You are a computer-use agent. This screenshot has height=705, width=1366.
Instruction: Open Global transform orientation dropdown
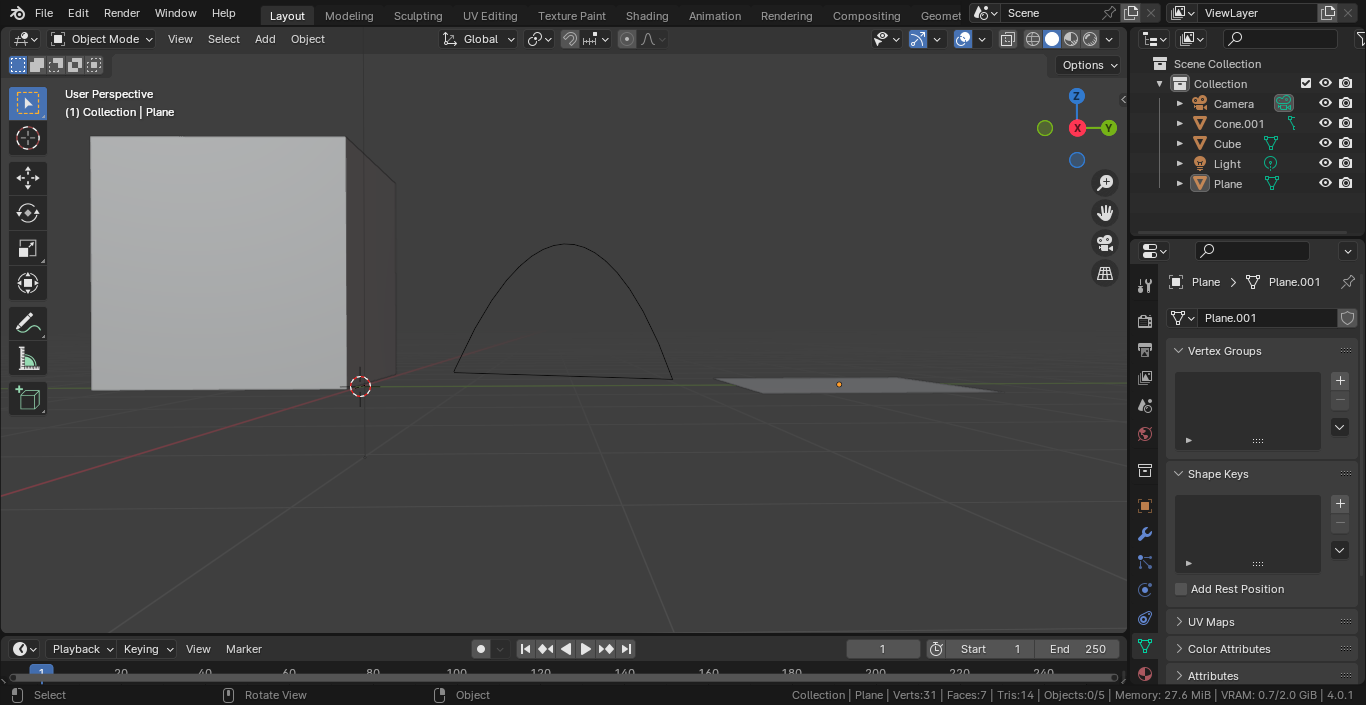480,39
